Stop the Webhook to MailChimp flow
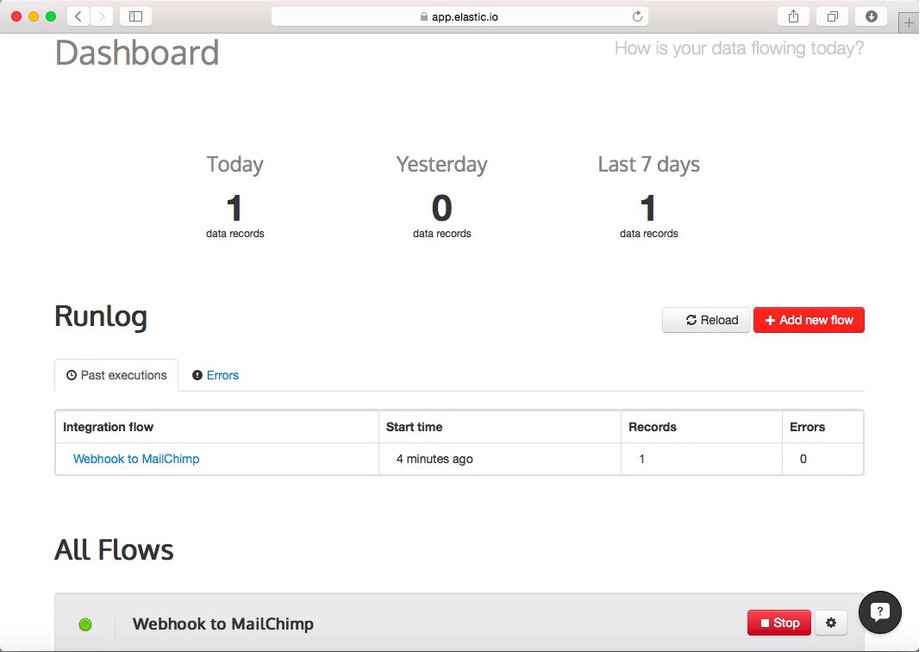The width and height of the screenshot is (920, 652). click(779, 623)
